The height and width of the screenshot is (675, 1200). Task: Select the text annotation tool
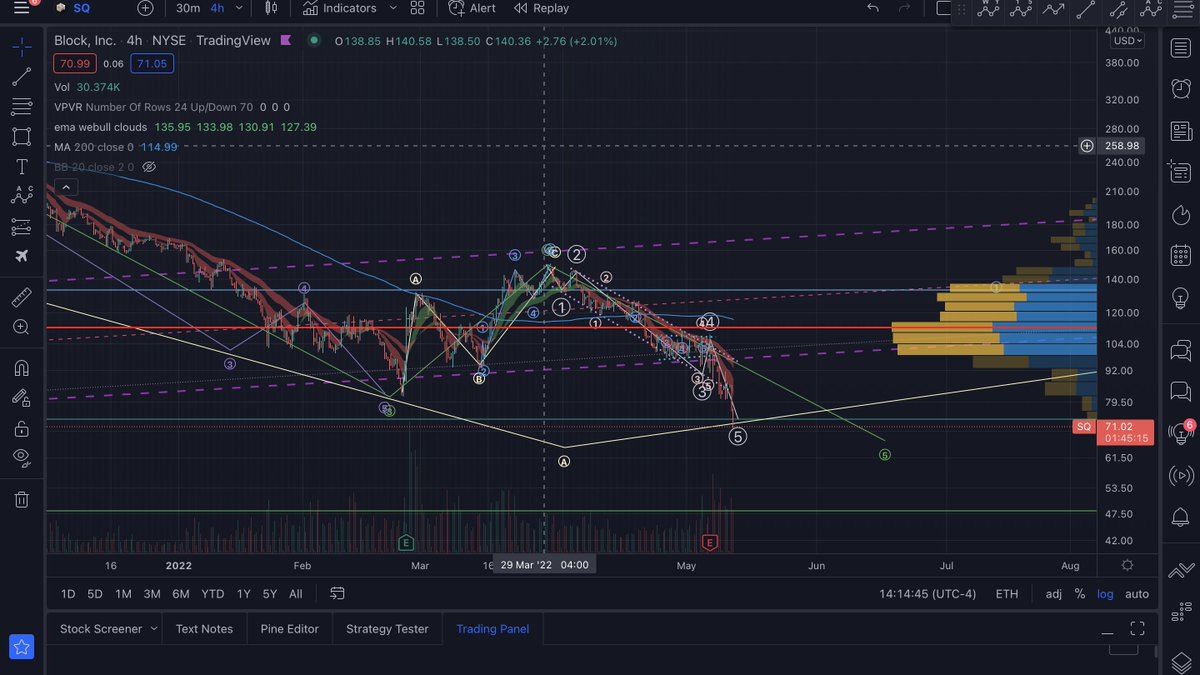click(21, 166)
